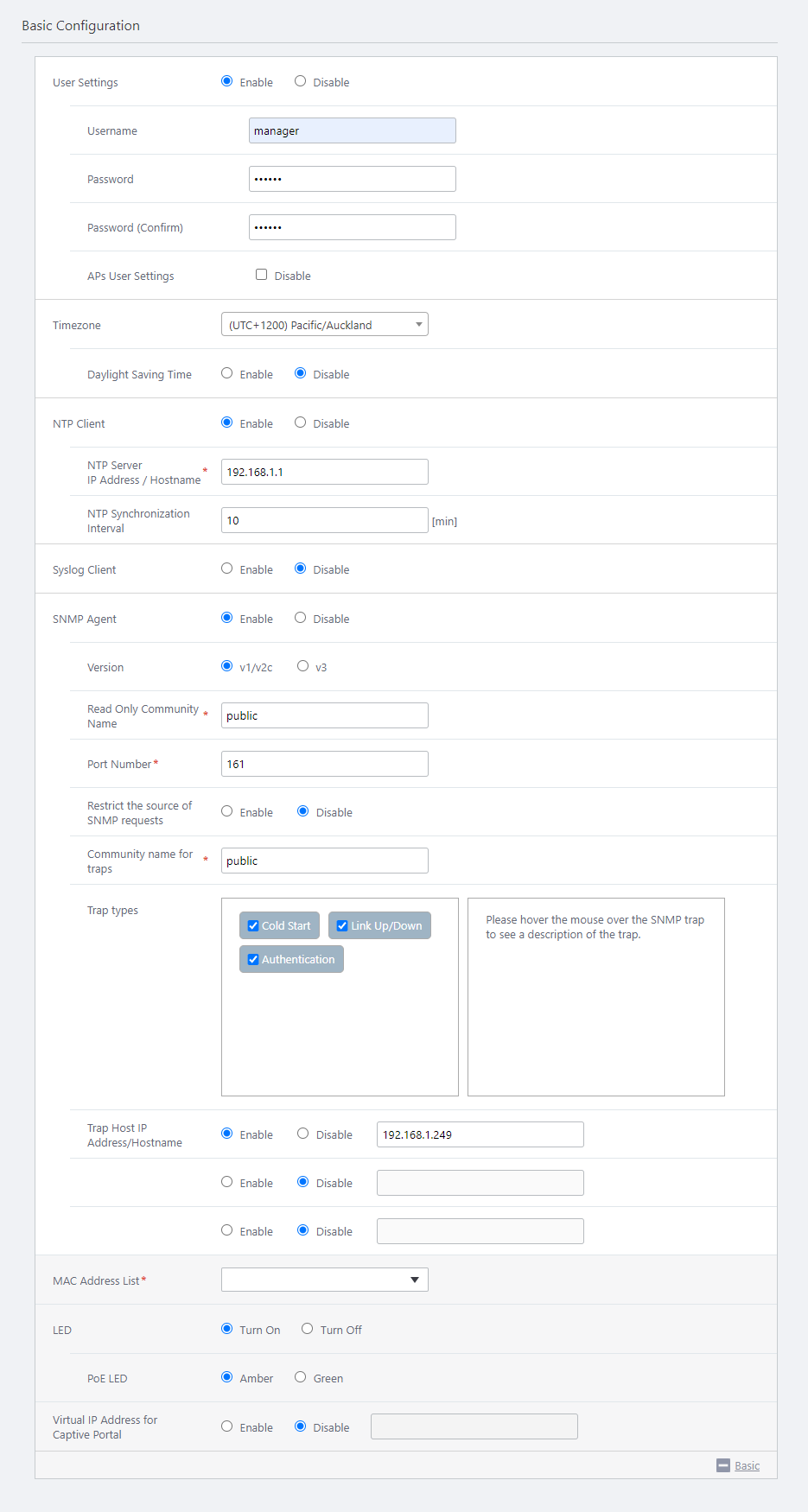This screenshot has width=808, height=1512.
Task: Open the Basic link at bottom
Action: (x=747, y=1465)
